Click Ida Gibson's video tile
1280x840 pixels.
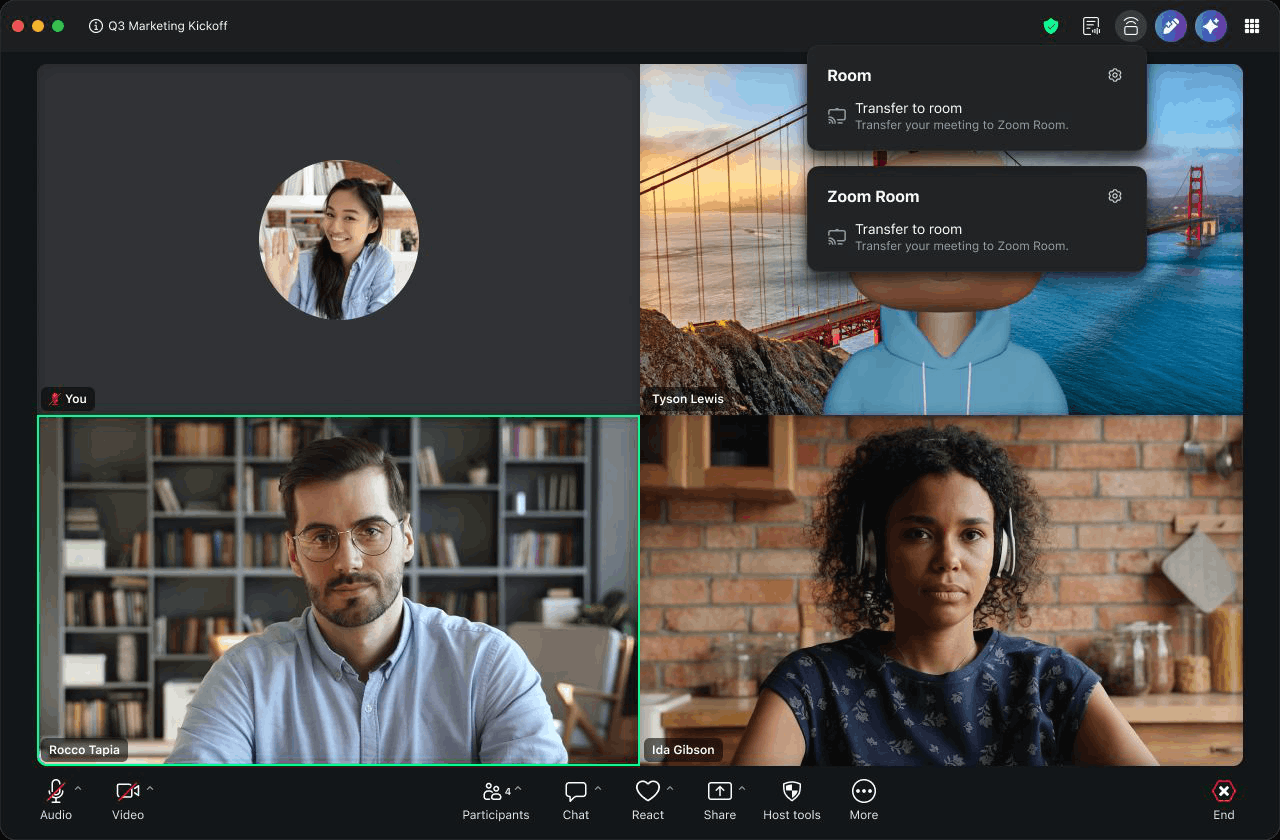941,590
